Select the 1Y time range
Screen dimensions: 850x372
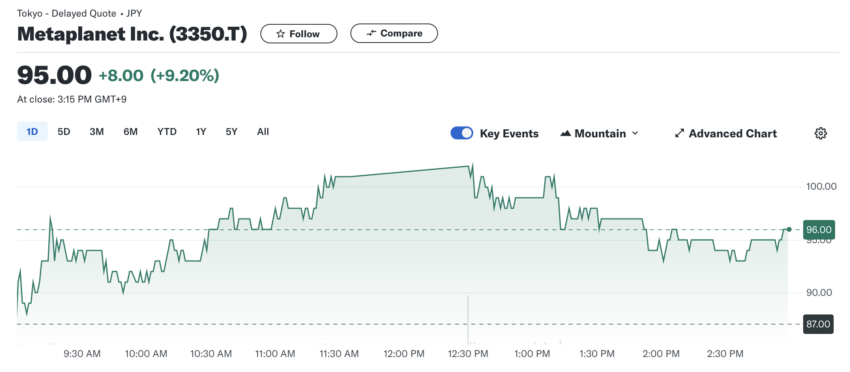coord(201,132)
